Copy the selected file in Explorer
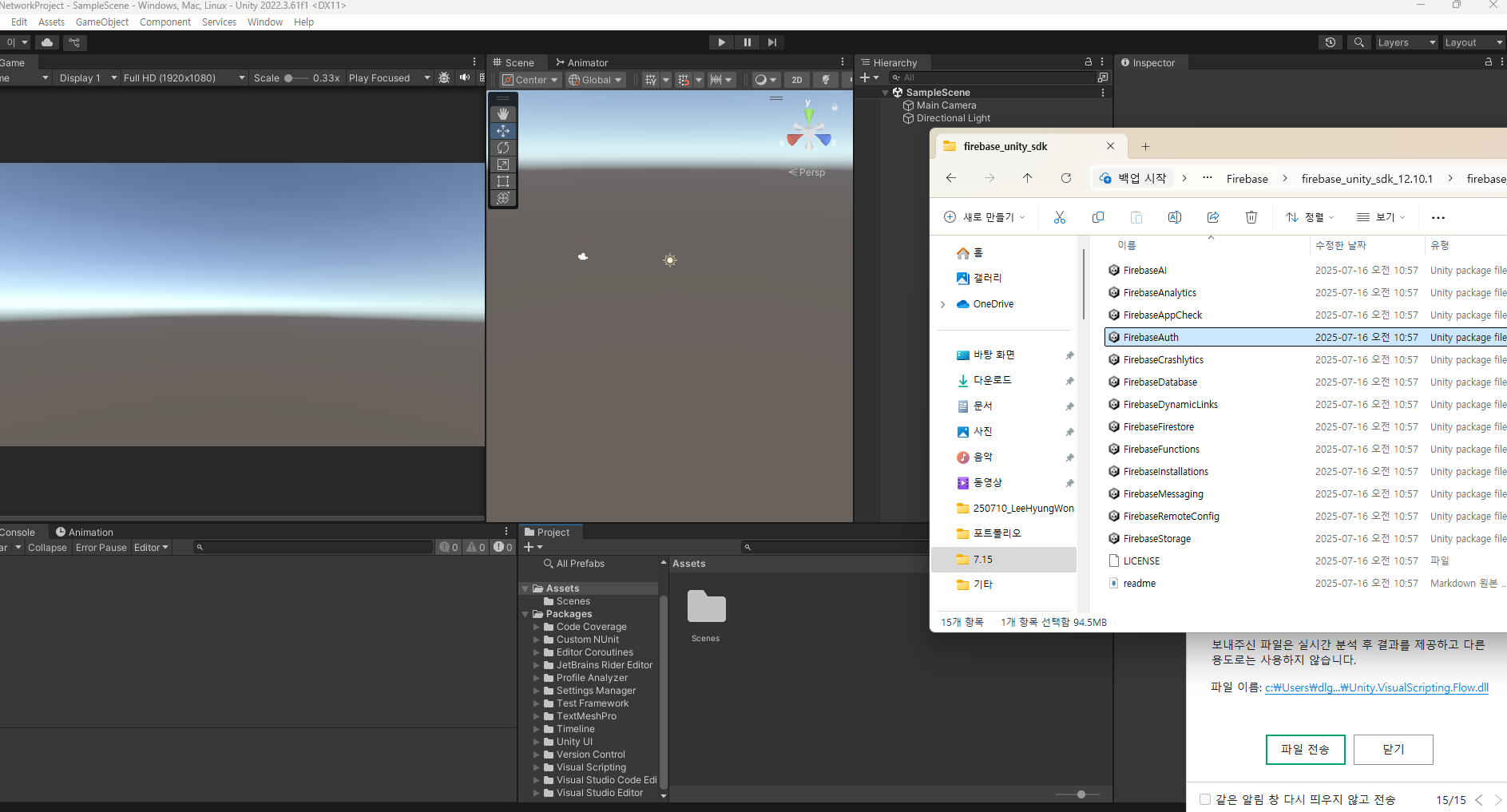The image size is (1507, 812). (x=1098, y=217)
